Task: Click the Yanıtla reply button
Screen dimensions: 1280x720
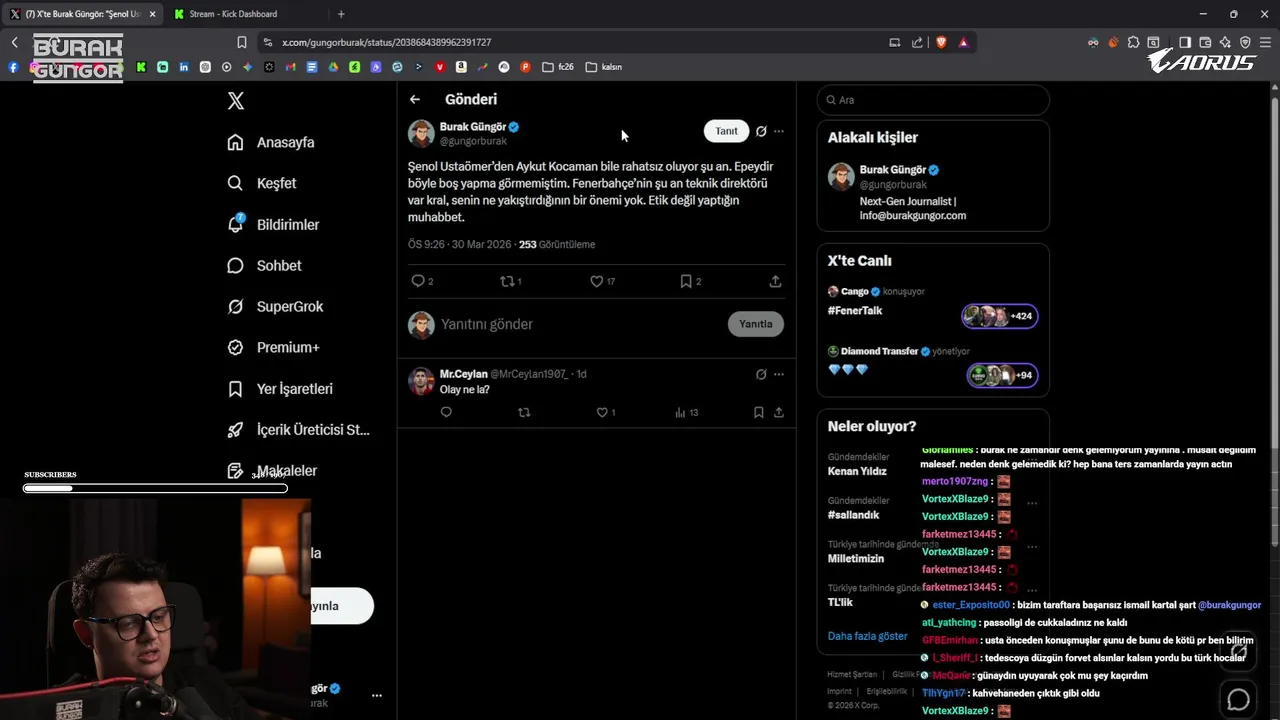Action: click(x=756, y=324)
